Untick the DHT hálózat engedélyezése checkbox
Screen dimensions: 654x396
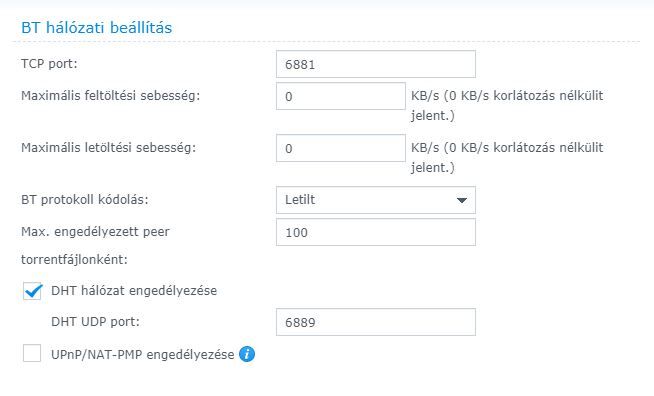32,291
